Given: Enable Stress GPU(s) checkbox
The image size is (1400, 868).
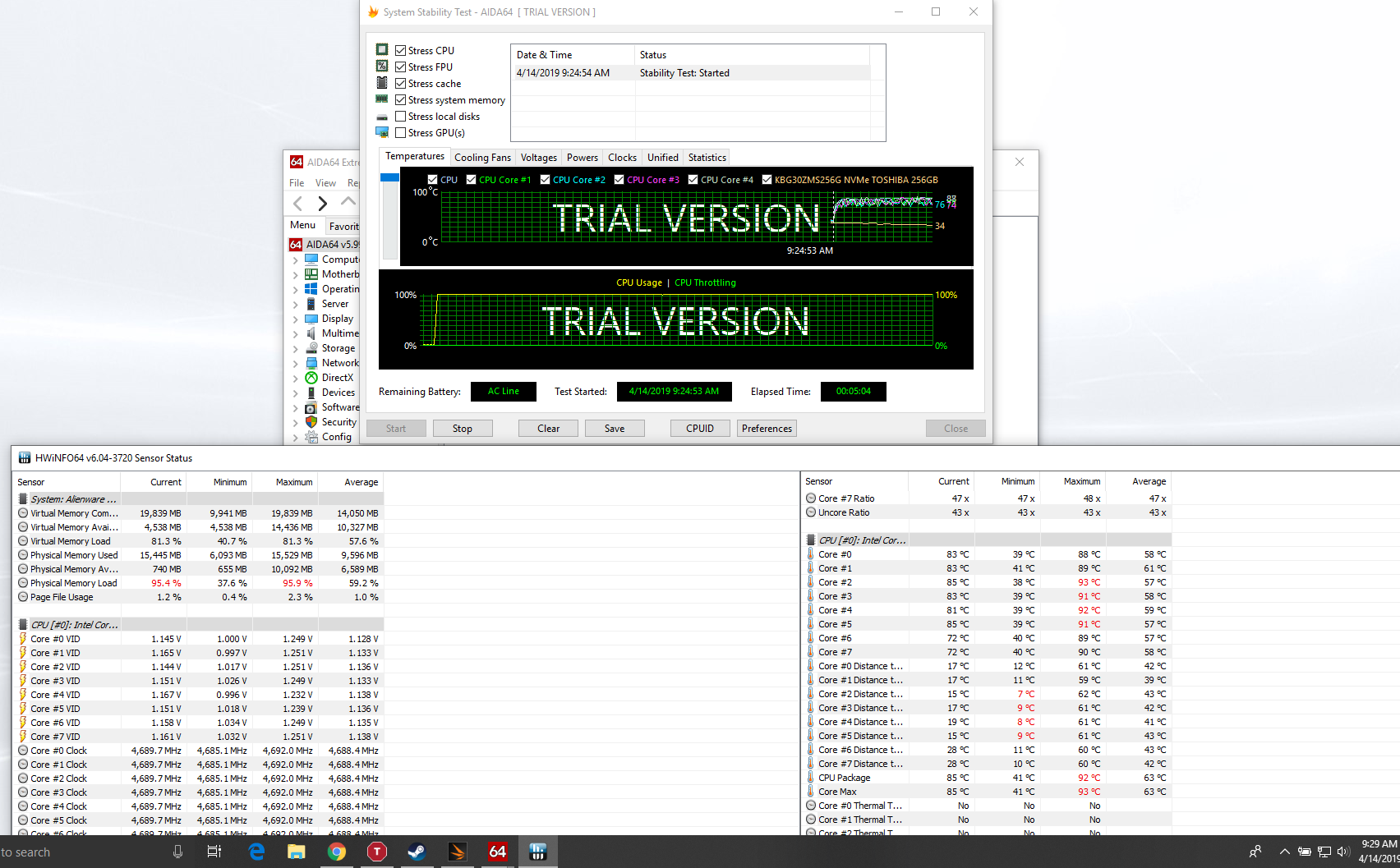Looking at the screenshot, I should 401,133.
